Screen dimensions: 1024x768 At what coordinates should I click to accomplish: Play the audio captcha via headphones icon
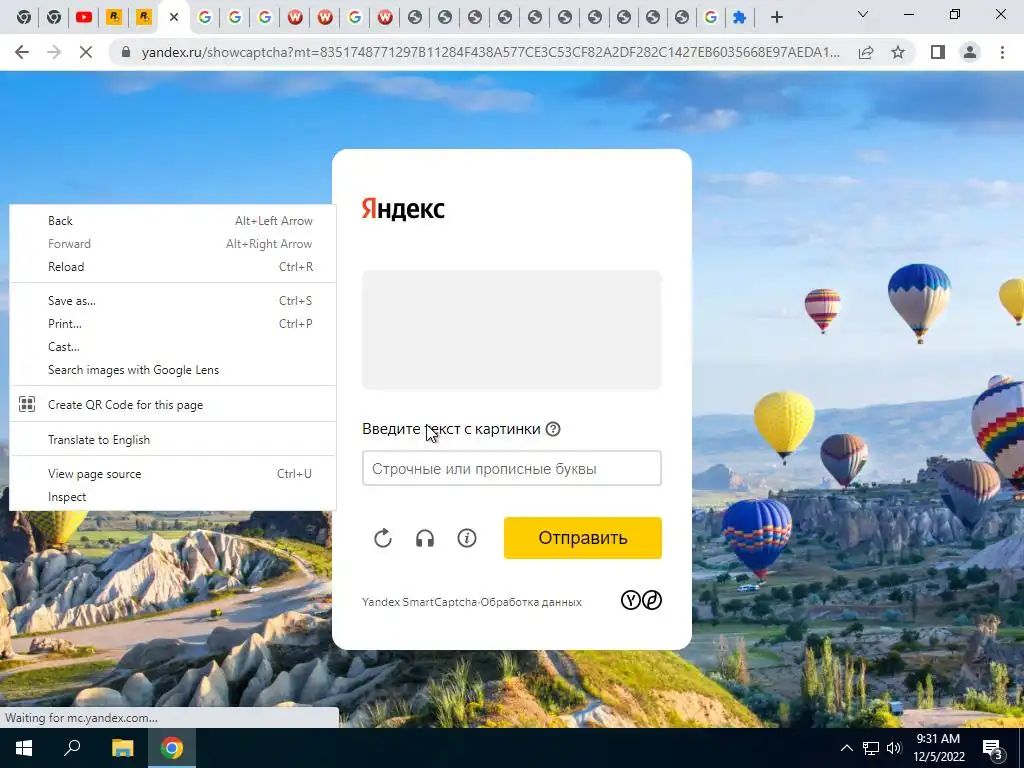pyautogui.click(x=425, y=538)
